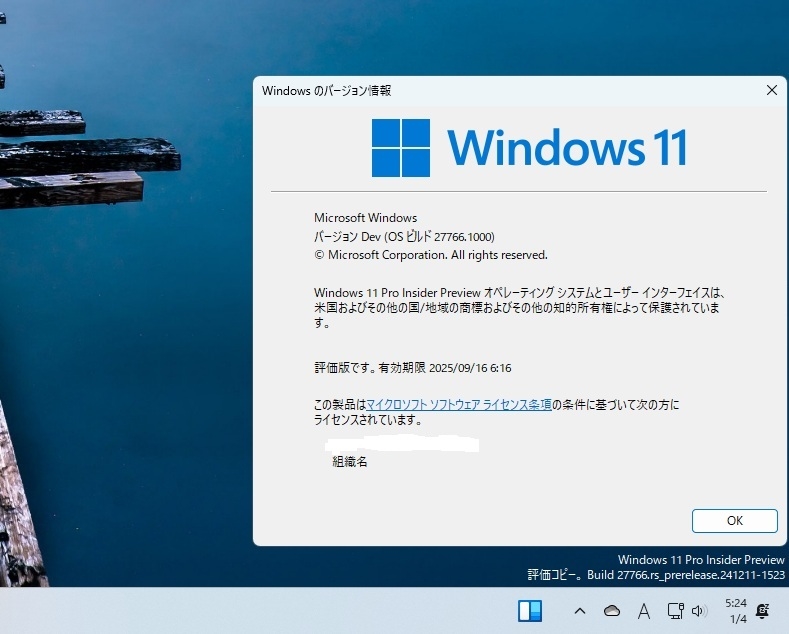Click the Windows 11 Pro Insider Preview paragraph

click(520, 307)
